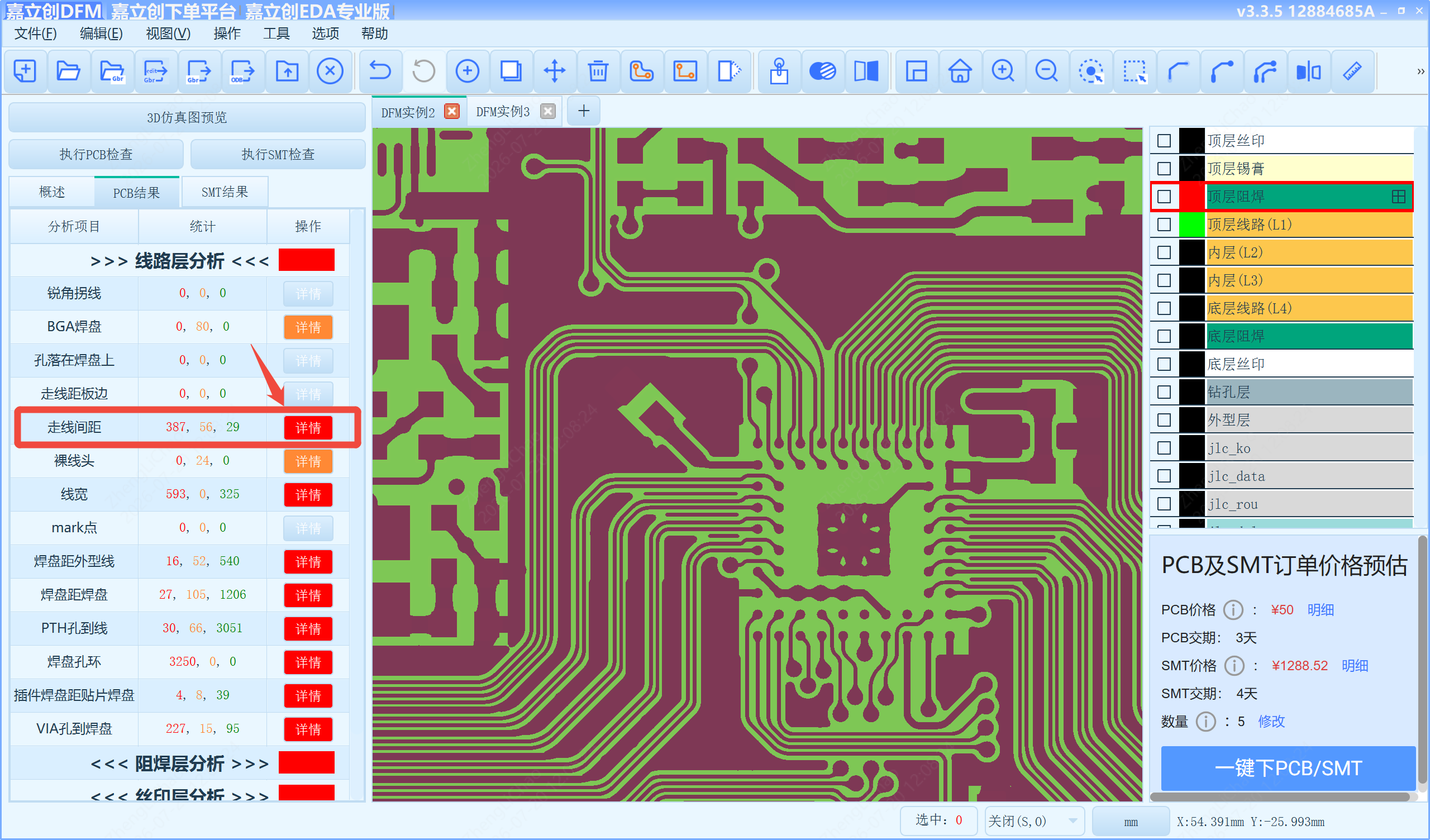Open a file with the folder icon
The image size is (1430, 840).
click(x=69, y=71)
